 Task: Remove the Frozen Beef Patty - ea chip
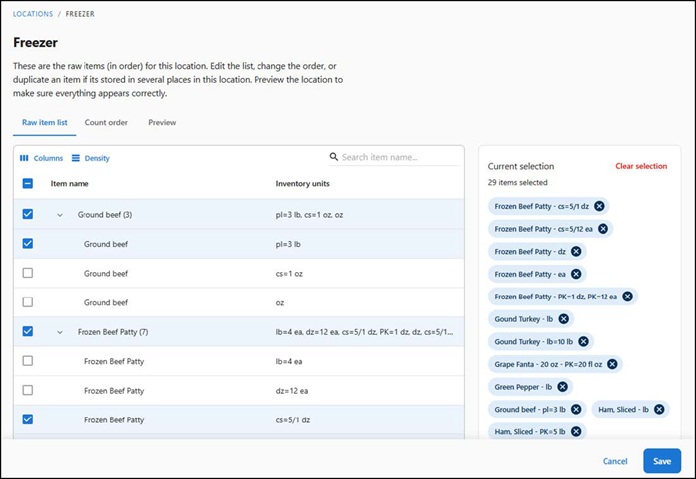point(576,274)
